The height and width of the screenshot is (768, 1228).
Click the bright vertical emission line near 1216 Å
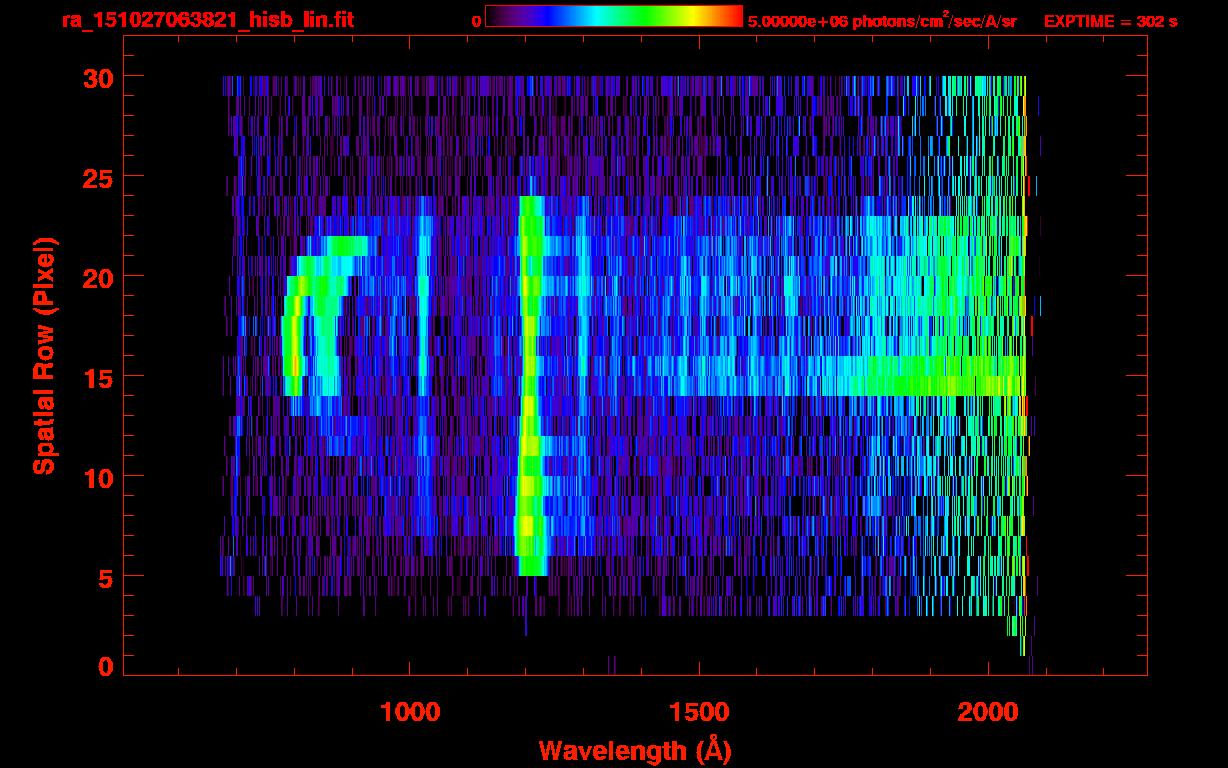click(529, 385)
